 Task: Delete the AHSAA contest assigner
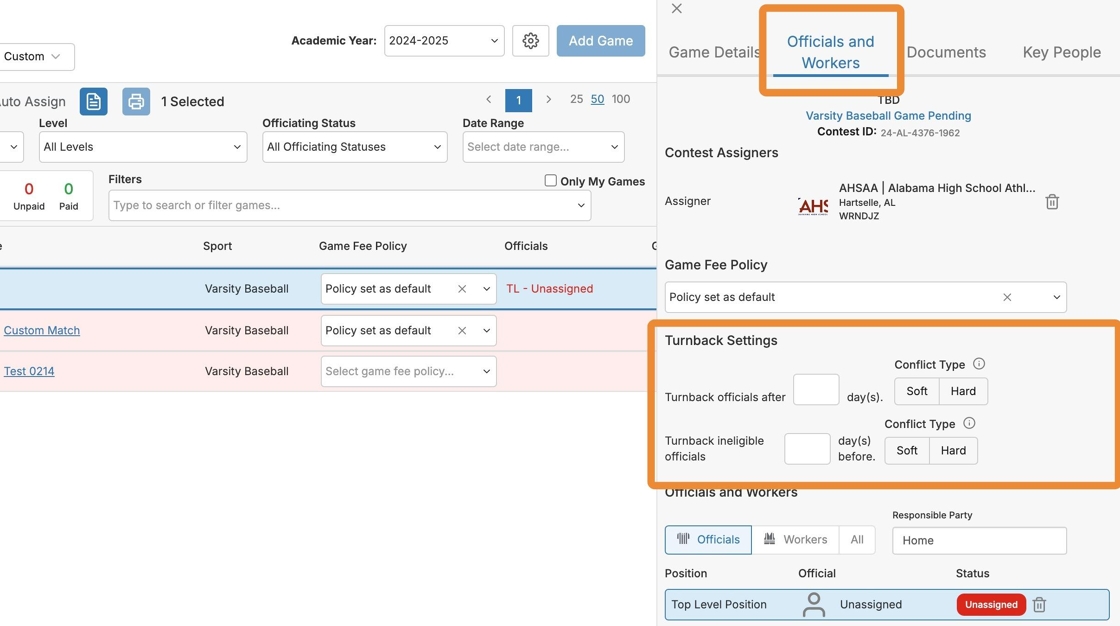tap(1052, 202)
